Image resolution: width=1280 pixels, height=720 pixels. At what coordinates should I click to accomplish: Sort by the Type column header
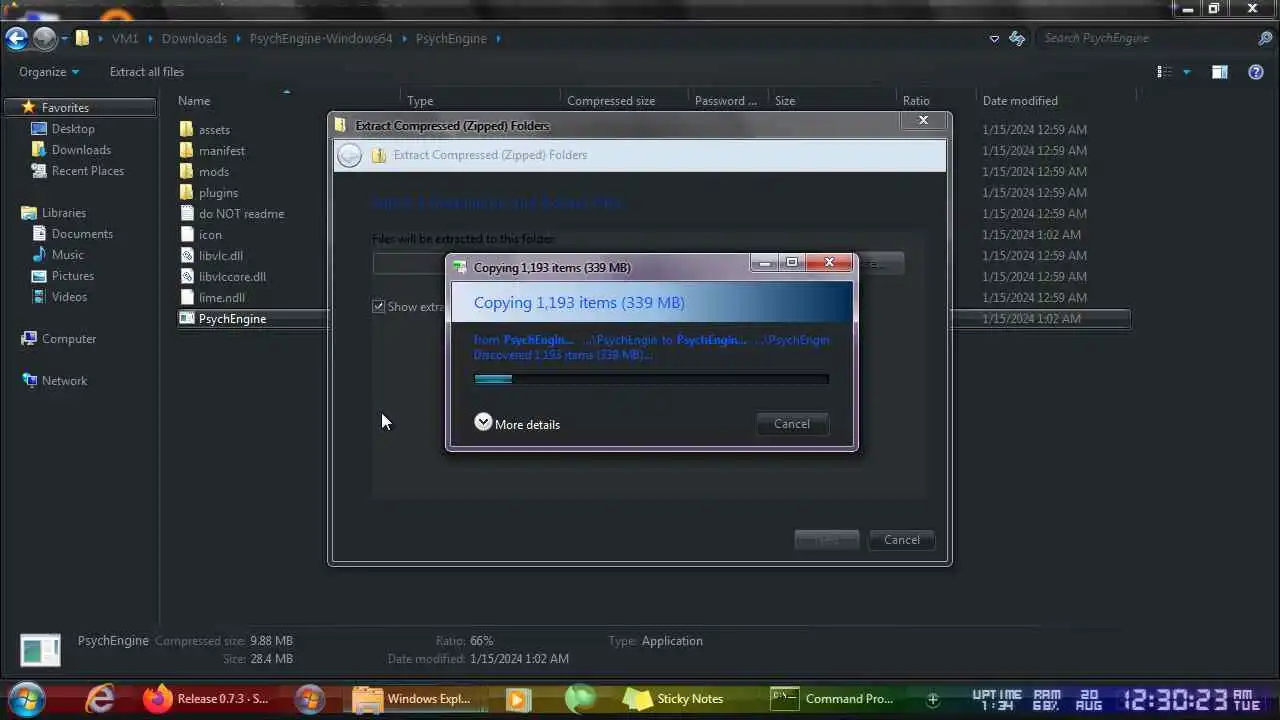[x=420, y=100]
